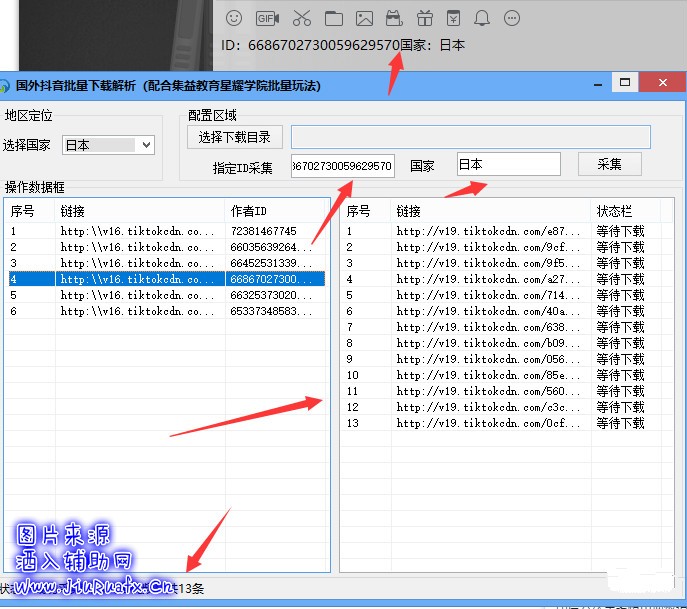This screenshot has width=687, height=609.
Task: Click the bell notification icon
Action: pyautogui.click(x=482, y=18)
